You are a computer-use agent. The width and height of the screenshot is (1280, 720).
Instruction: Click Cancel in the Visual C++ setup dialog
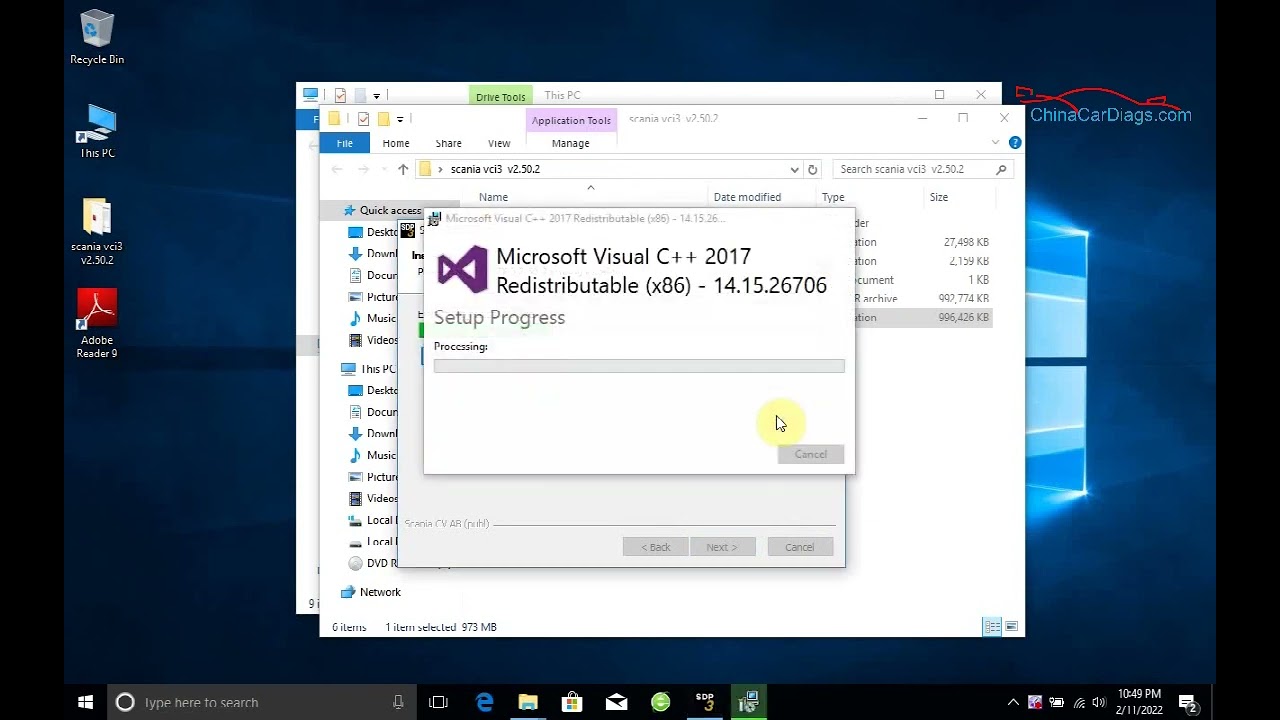tap(811, 454)
